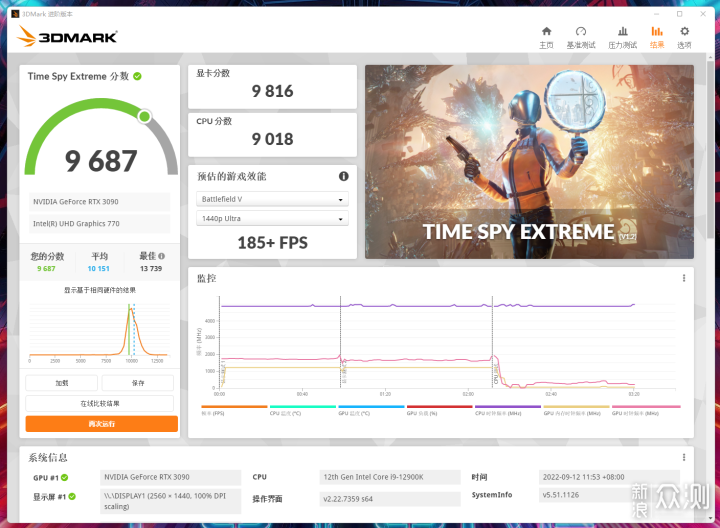Open the 基准测试 benchmarks tab

coord(581,37)
